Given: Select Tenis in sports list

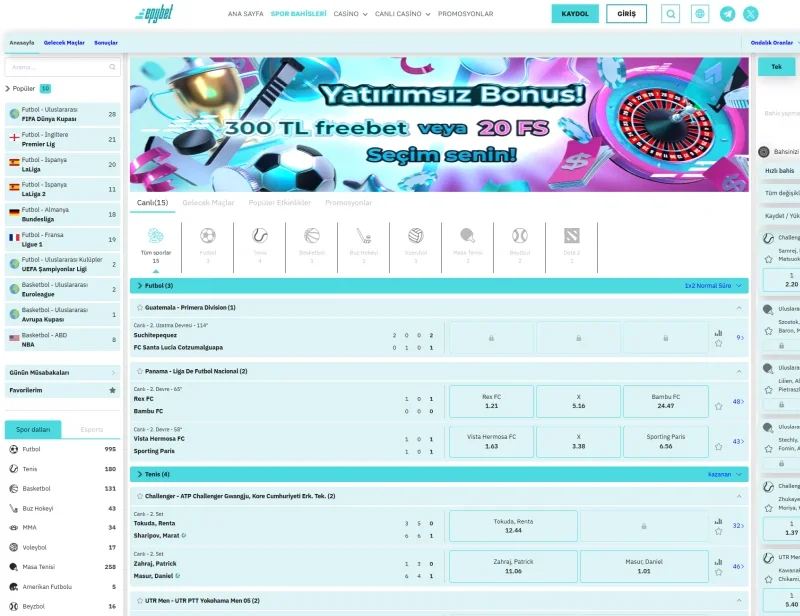Looking at the screenshot, I should pyautogui.click(x=62, y=469).
